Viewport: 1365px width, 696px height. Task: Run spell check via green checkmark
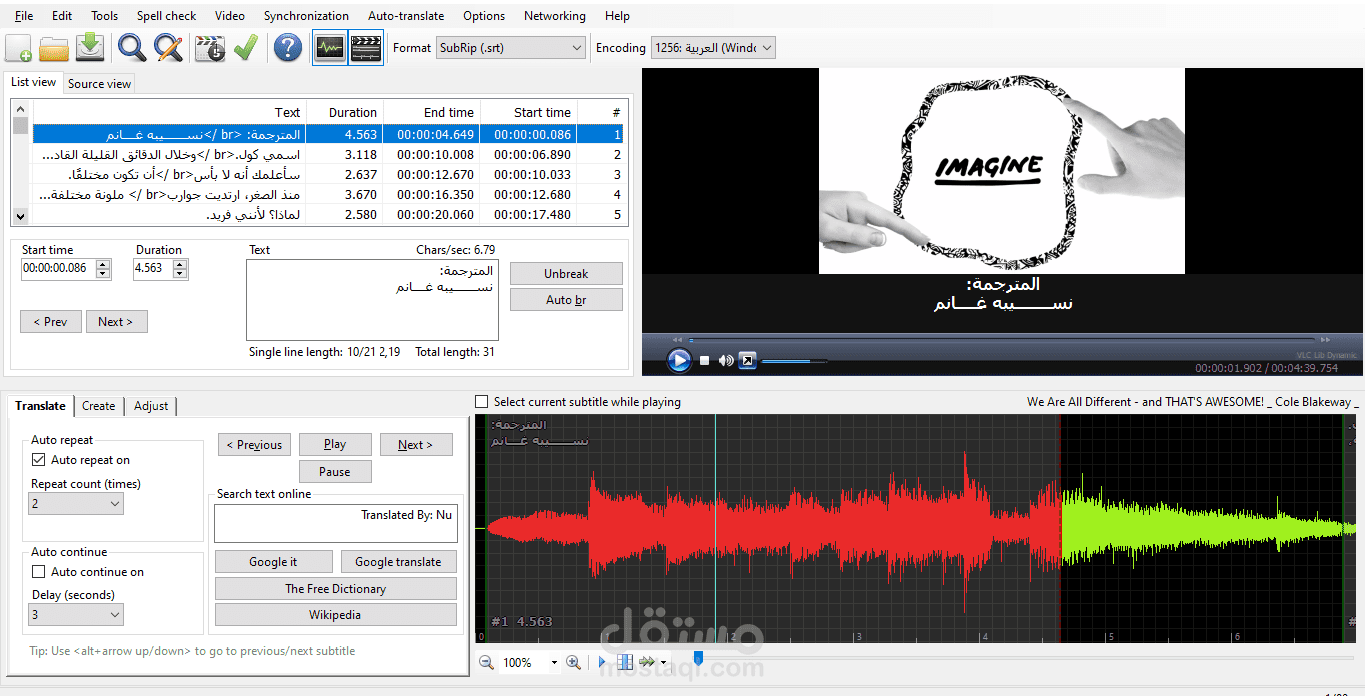coord(246,47)
